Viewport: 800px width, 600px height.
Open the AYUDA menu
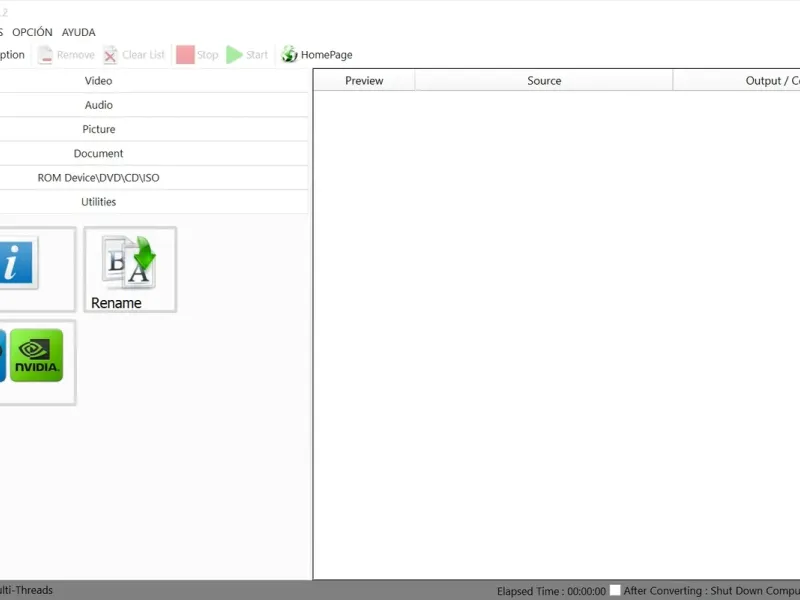(79, 32)
